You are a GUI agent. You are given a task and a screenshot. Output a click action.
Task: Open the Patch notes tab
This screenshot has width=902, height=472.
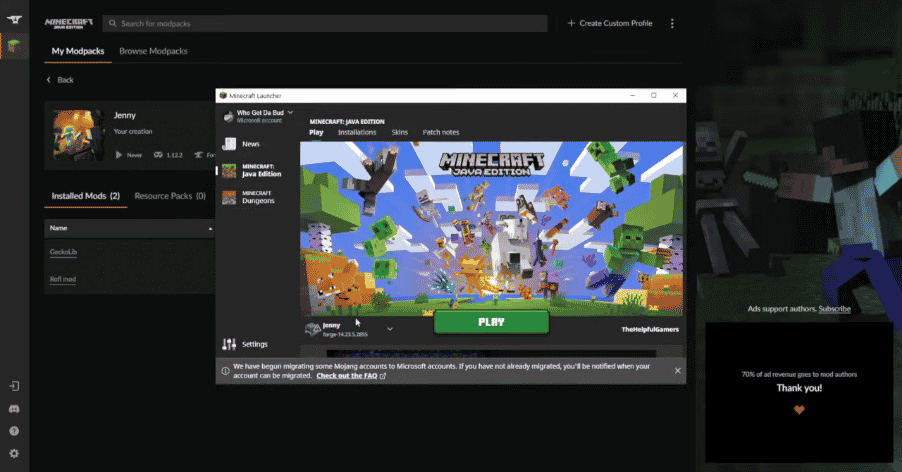coord(441,132)
